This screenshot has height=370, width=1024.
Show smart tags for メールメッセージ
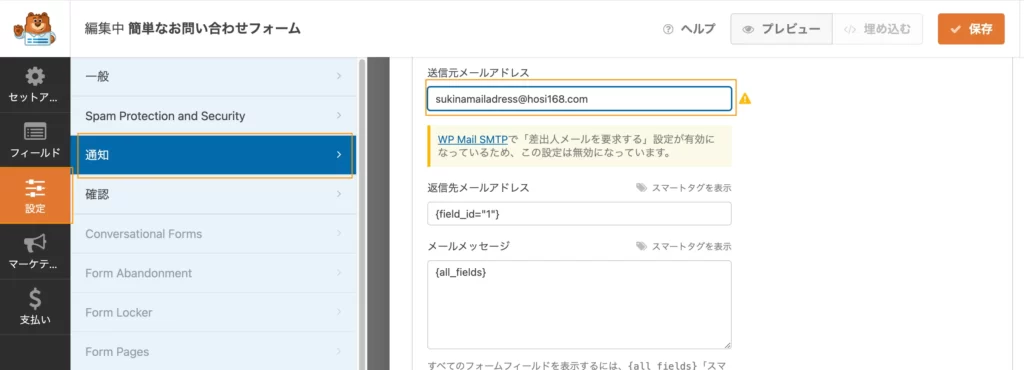tap(684, 247)
